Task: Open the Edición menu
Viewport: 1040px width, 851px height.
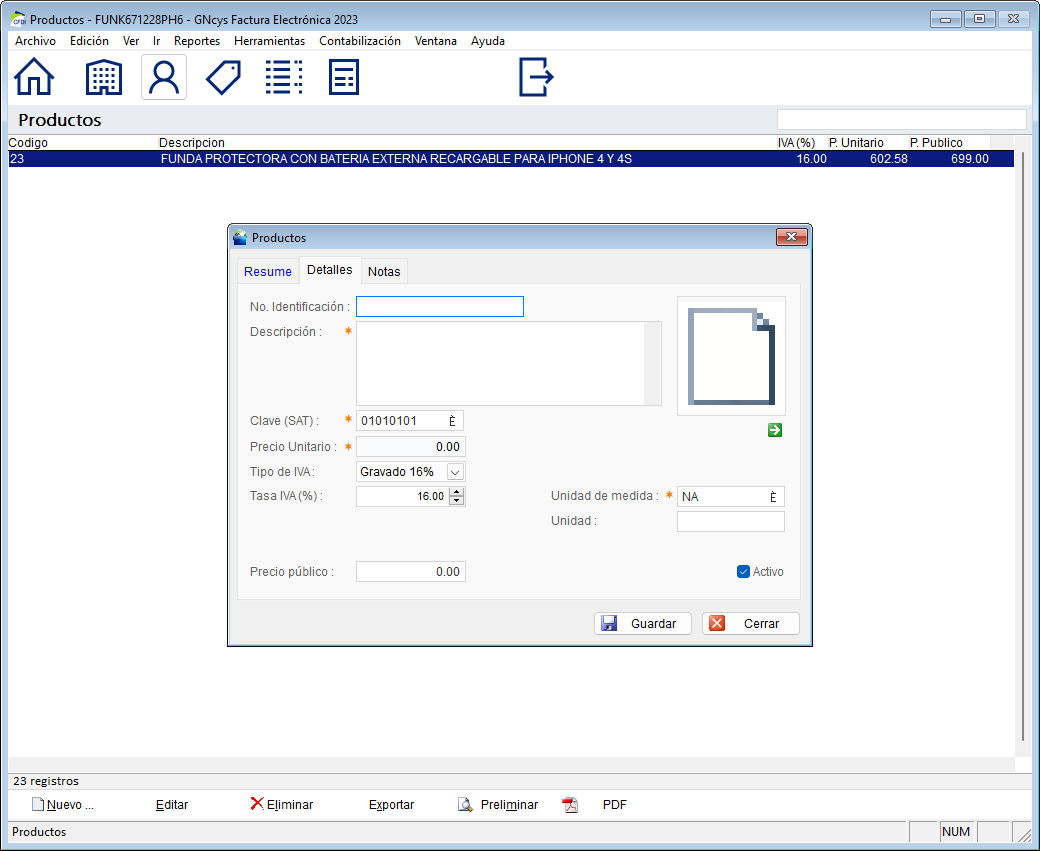Action: point(89,40)
